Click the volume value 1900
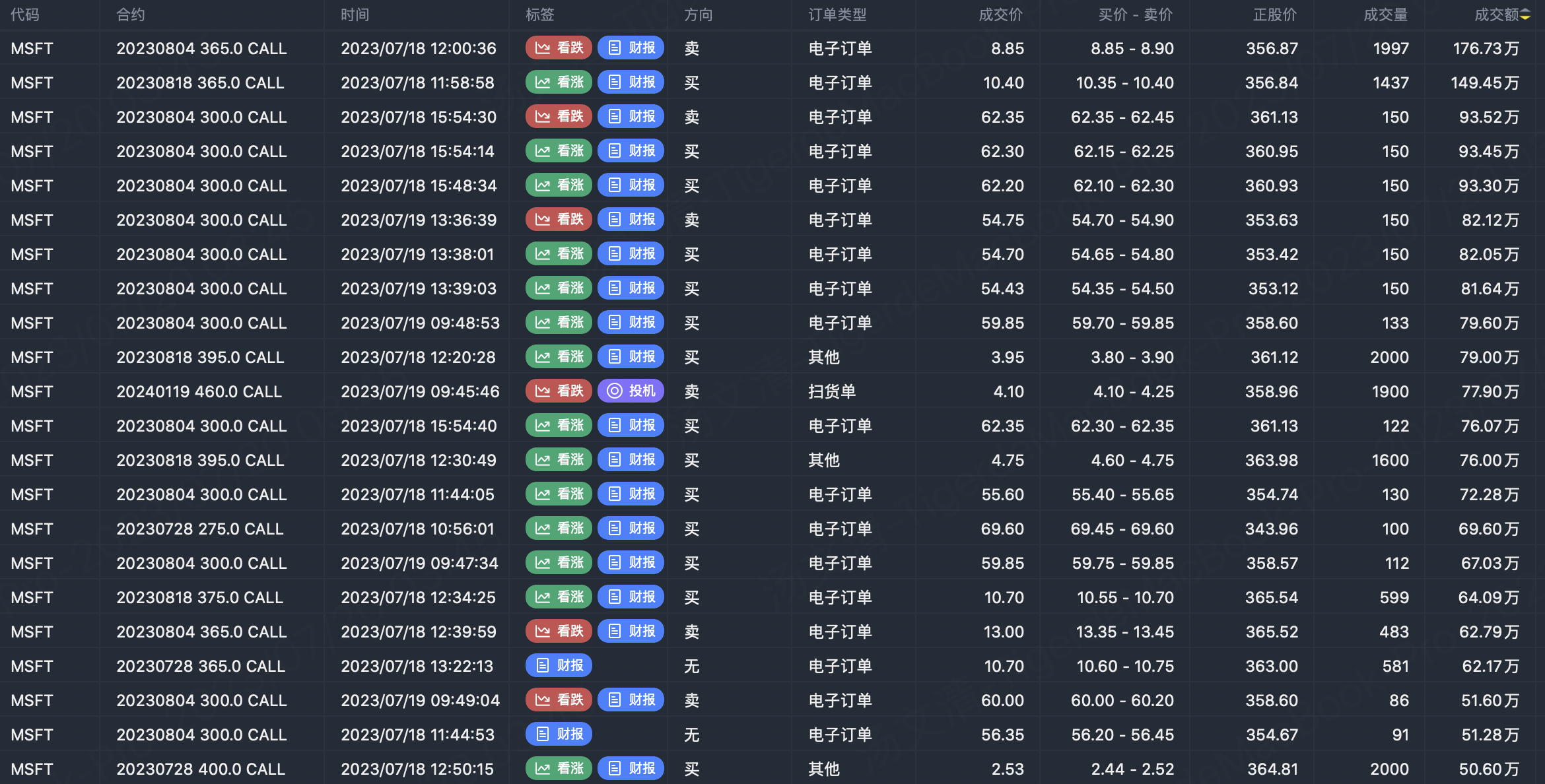Viewport: 1545px width, 784px height. click(1390, 391)
